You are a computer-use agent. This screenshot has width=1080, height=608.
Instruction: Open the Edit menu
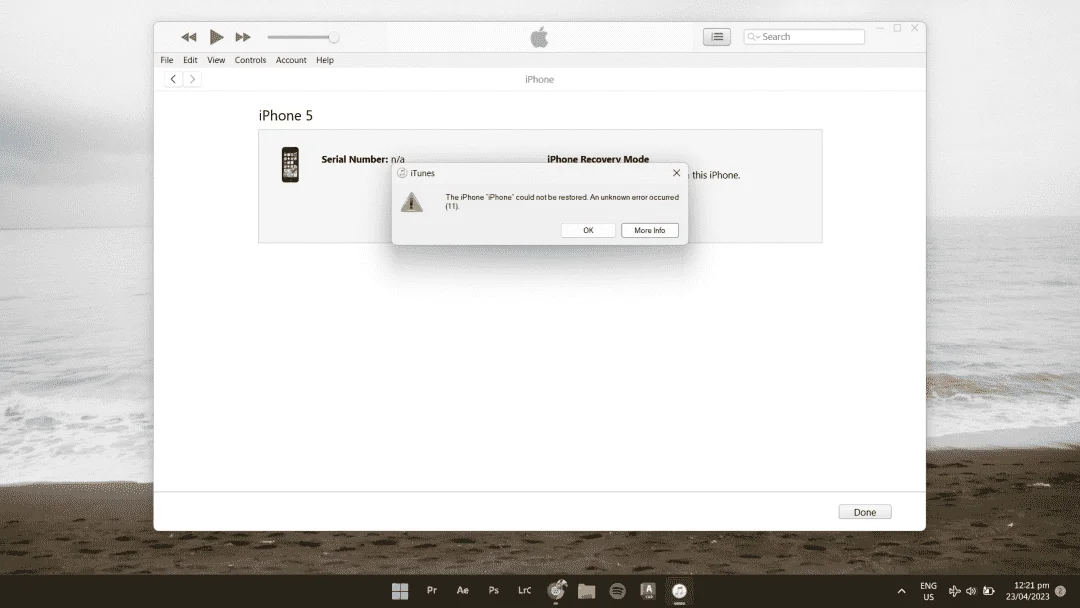(x=190, y=60)
